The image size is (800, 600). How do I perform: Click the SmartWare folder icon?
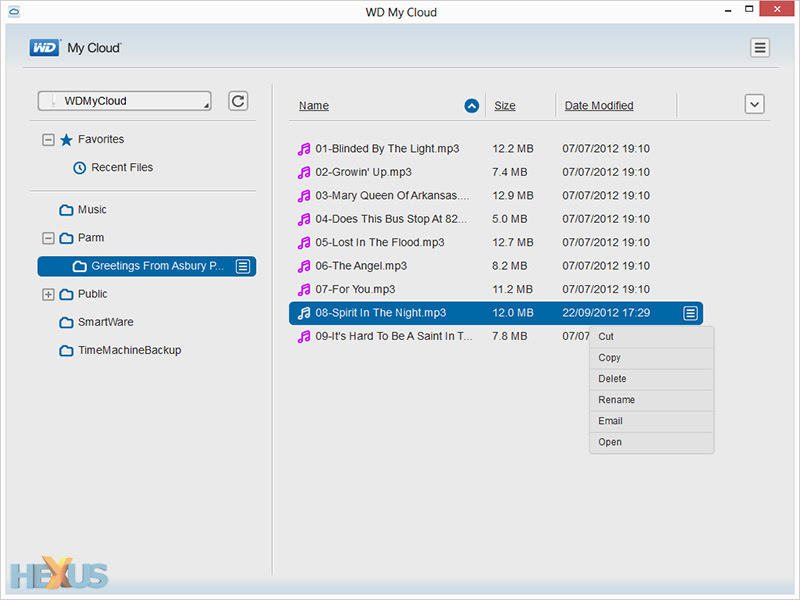point(66,322)
